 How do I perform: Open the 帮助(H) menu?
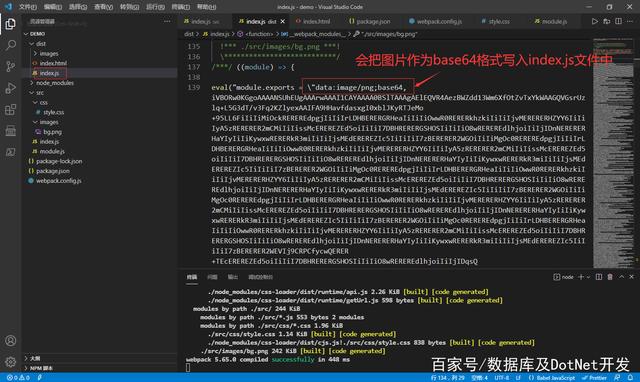click(x=207, y=7)
